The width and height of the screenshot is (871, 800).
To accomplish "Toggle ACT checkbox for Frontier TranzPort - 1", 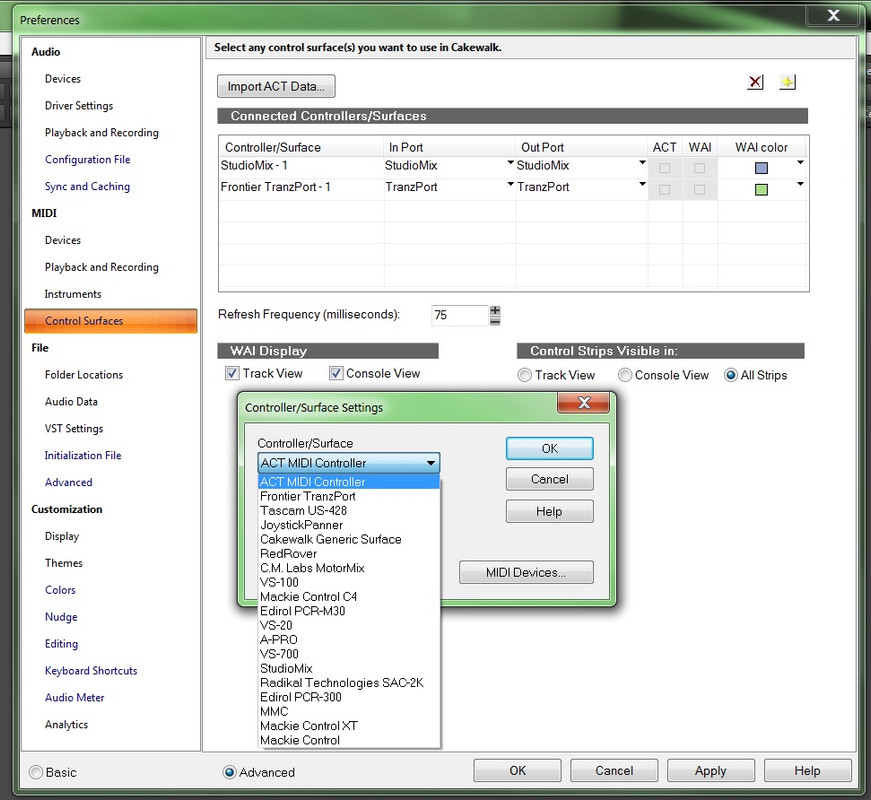I will coord(664,189).
